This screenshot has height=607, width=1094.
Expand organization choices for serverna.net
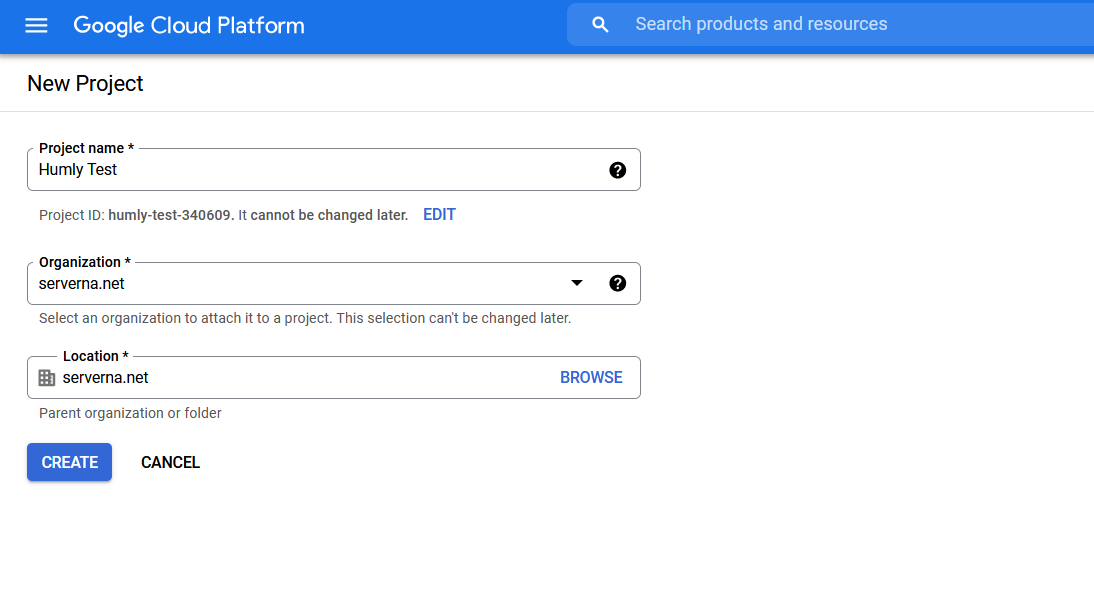coord(577,283)
